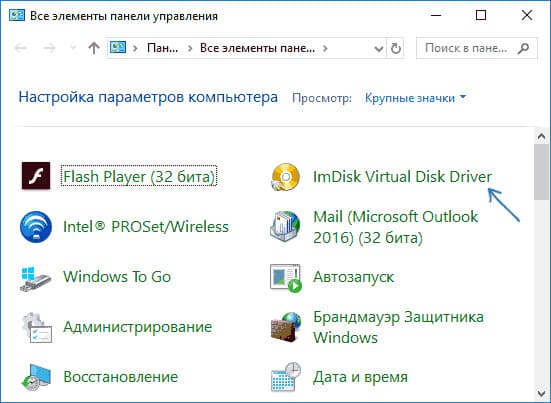Go back to the previous page
The height and width of the screenshot is (403, 551).
(x=21, y=48)
